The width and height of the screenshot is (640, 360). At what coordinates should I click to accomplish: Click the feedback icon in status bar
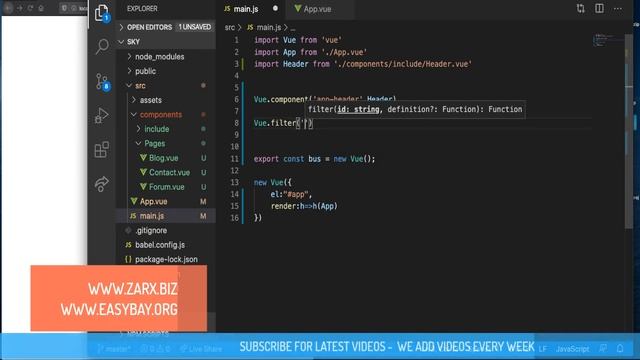[x=603, y=349]
